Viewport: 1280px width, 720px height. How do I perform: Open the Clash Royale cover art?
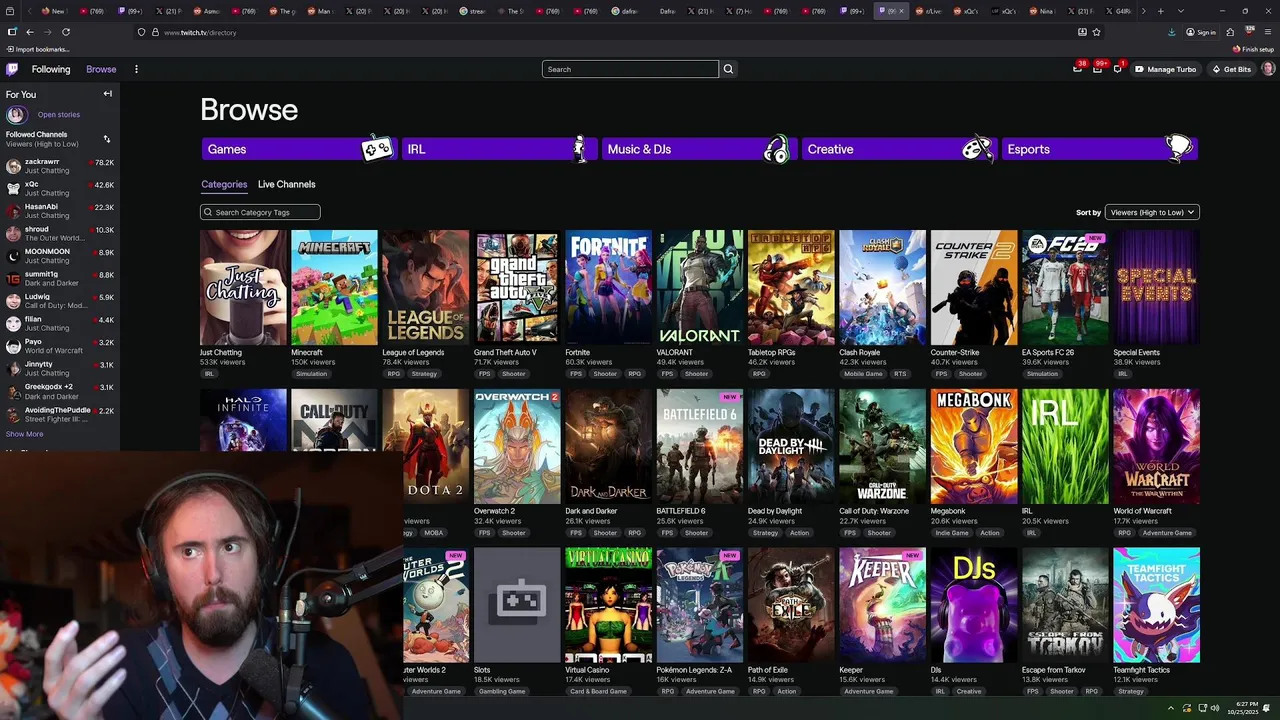(x=882, y=287)
